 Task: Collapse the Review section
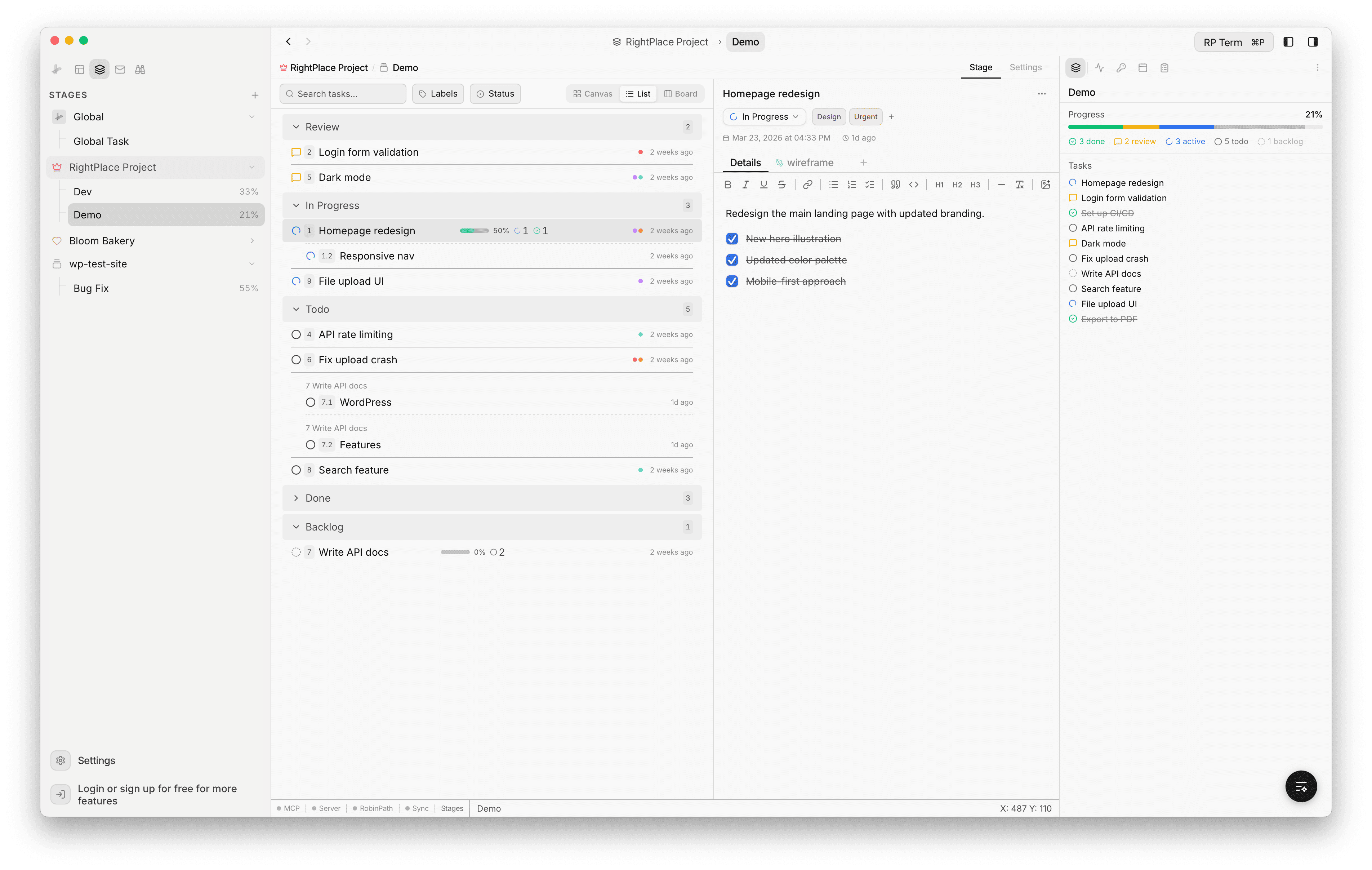pos(296,126)
